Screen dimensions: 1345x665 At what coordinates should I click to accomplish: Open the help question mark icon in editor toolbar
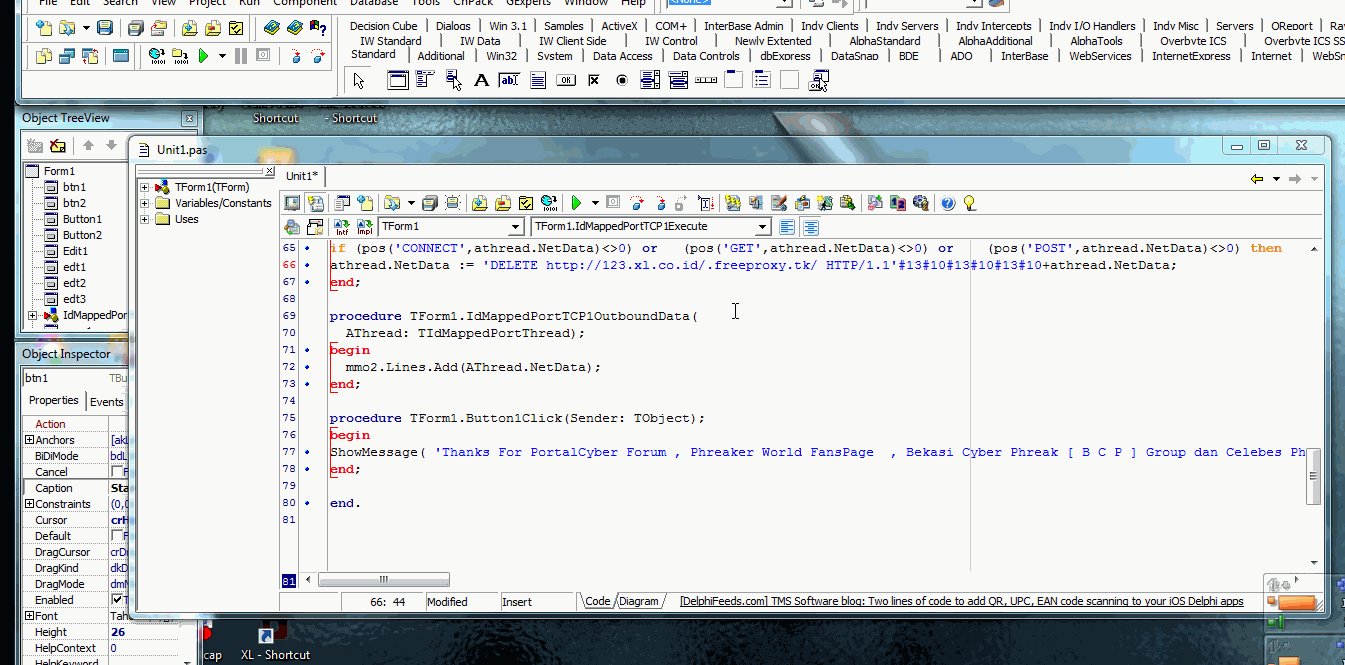948,203
